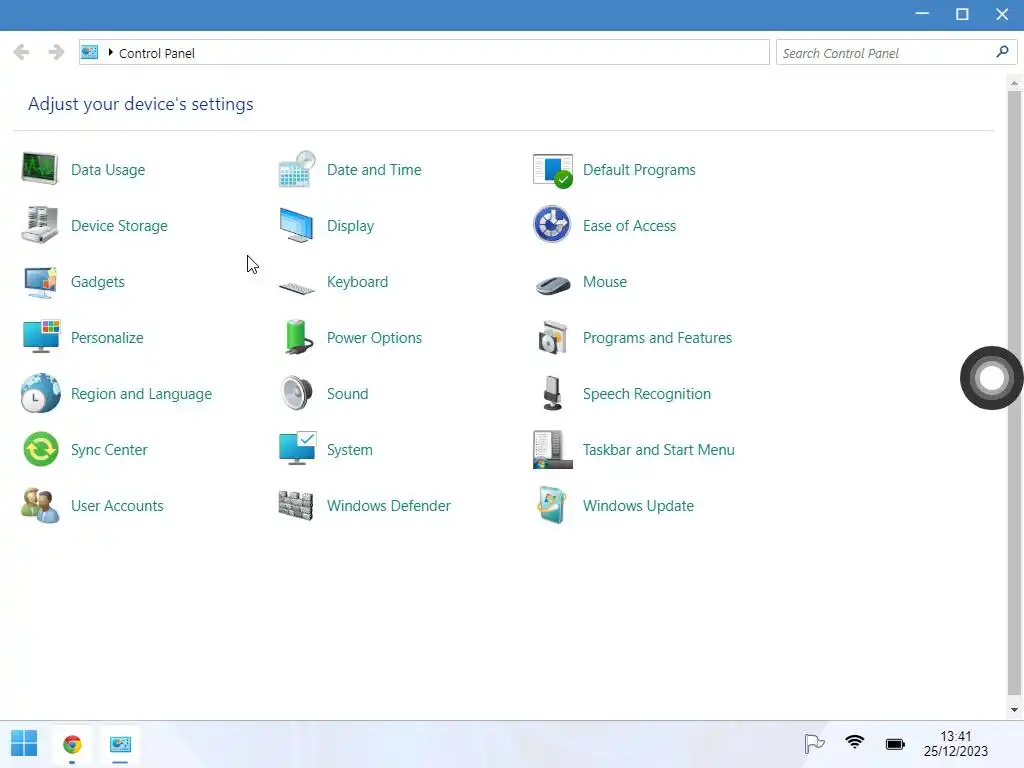Click the floating circular assistive button
Image resolution: width=1024 pixels, height=768 pixels.
pos(991,377)
